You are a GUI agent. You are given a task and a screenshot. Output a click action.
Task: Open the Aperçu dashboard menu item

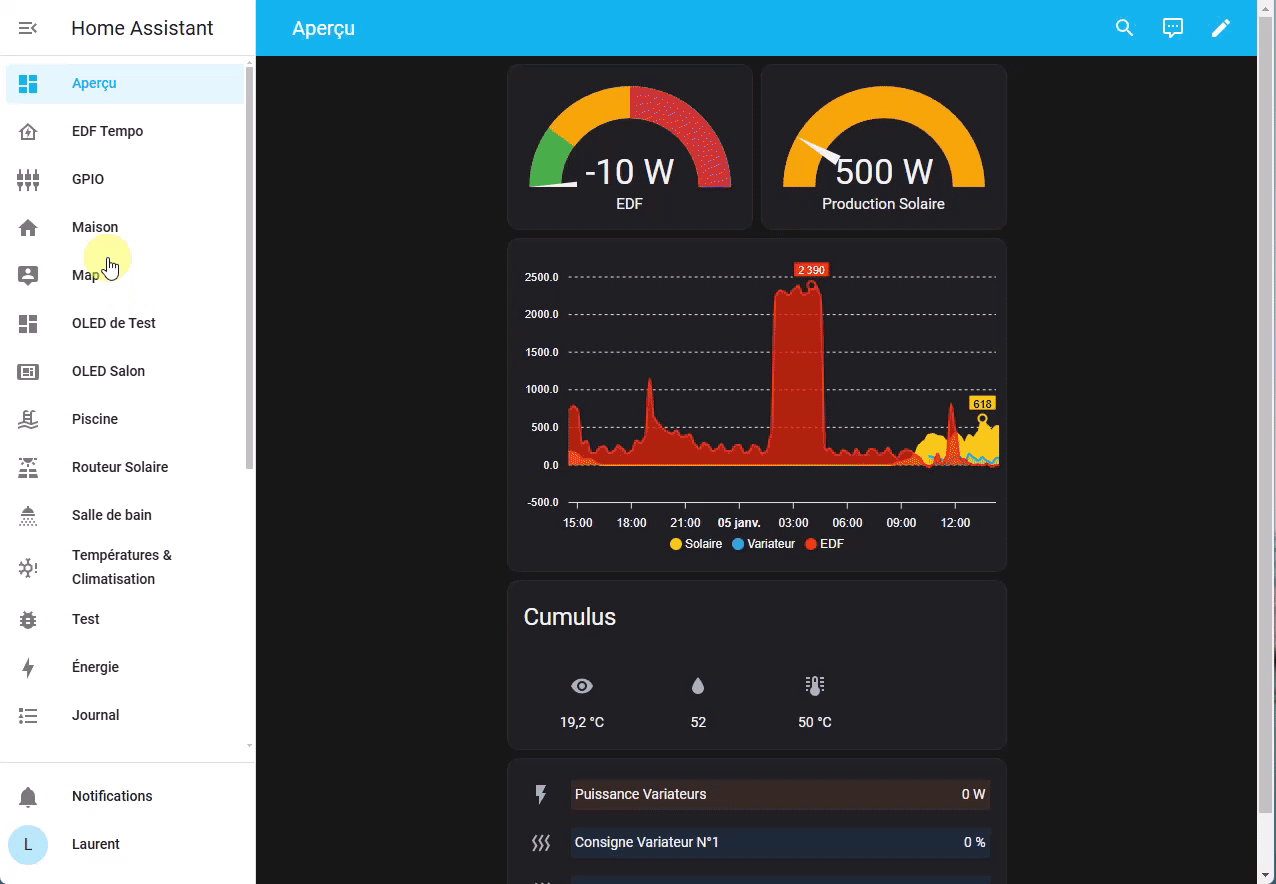click(125, 84)
